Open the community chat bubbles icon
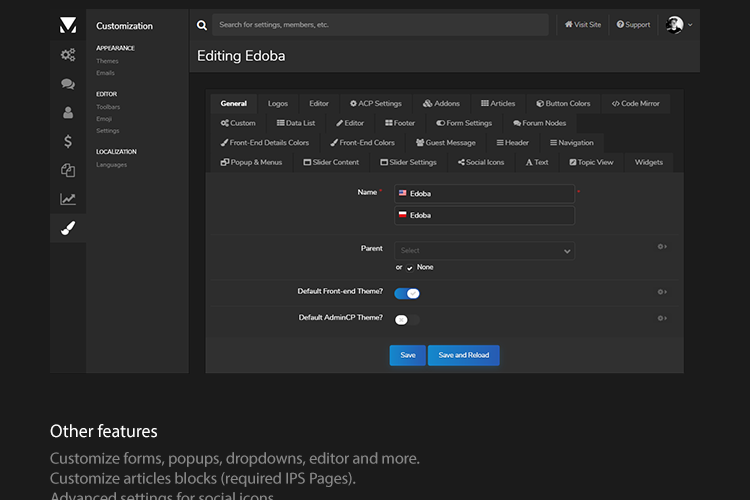This screenshot has width=750, height=500. (68, 84)
